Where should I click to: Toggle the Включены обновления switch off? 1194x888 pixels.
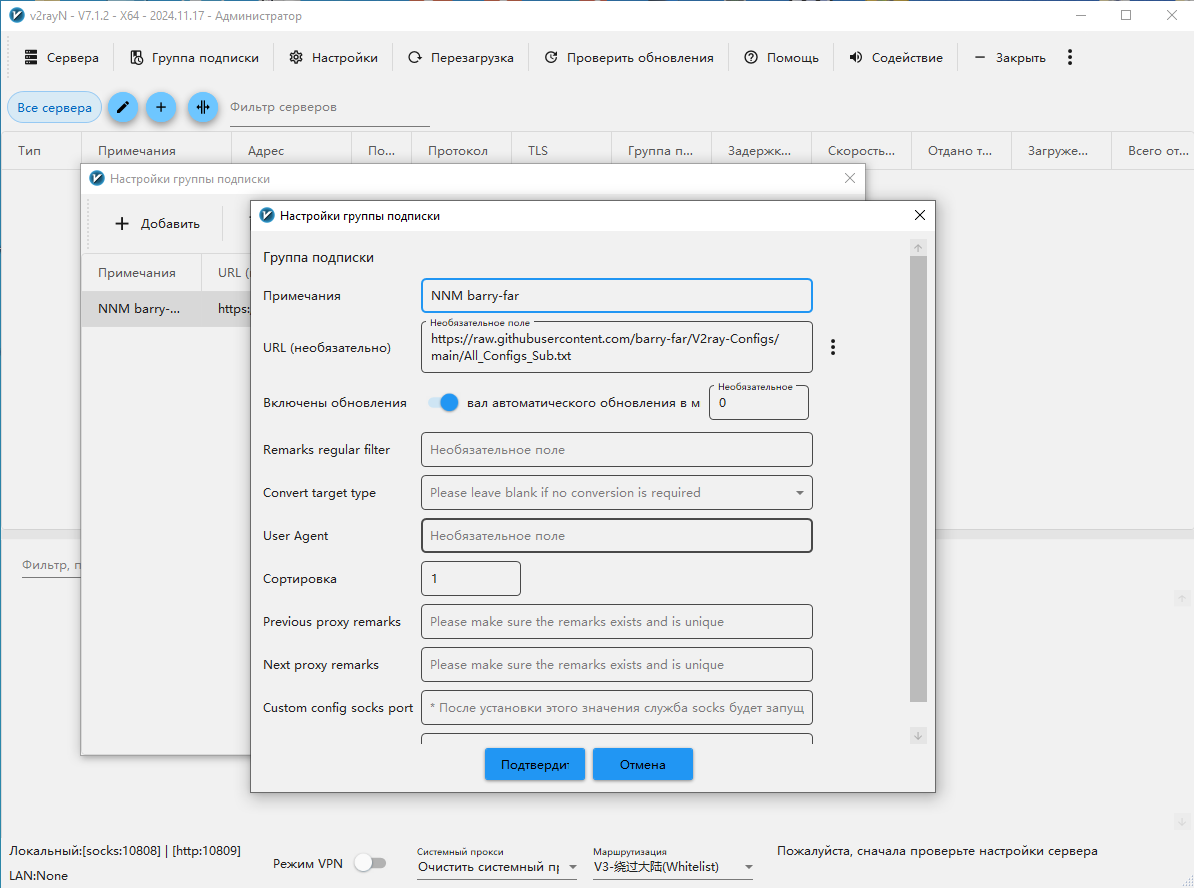coord(443,403)
